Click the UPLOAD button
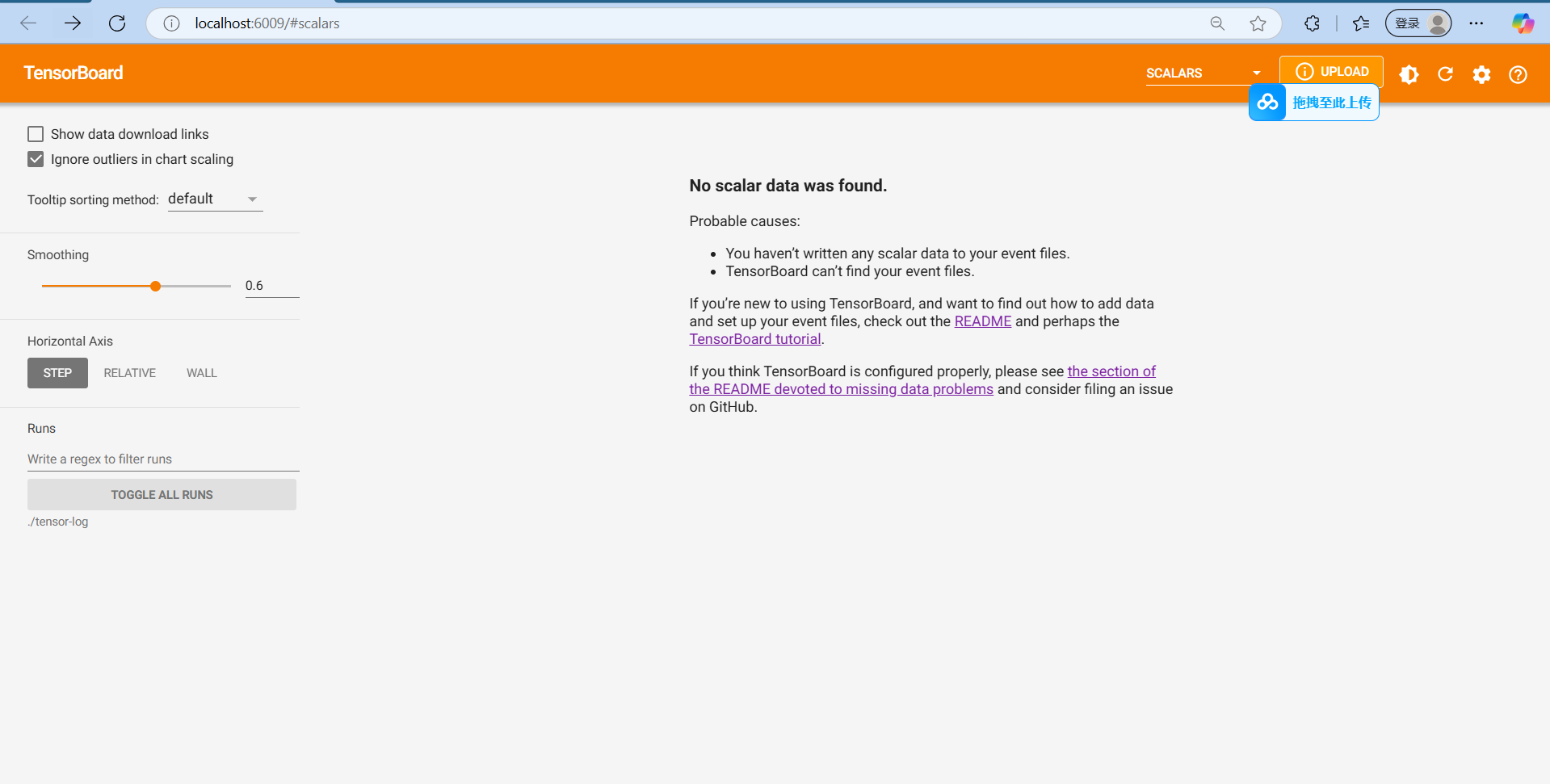Image resolution: width=1550 pixels, height=784 pixels. coord(1331,72)
